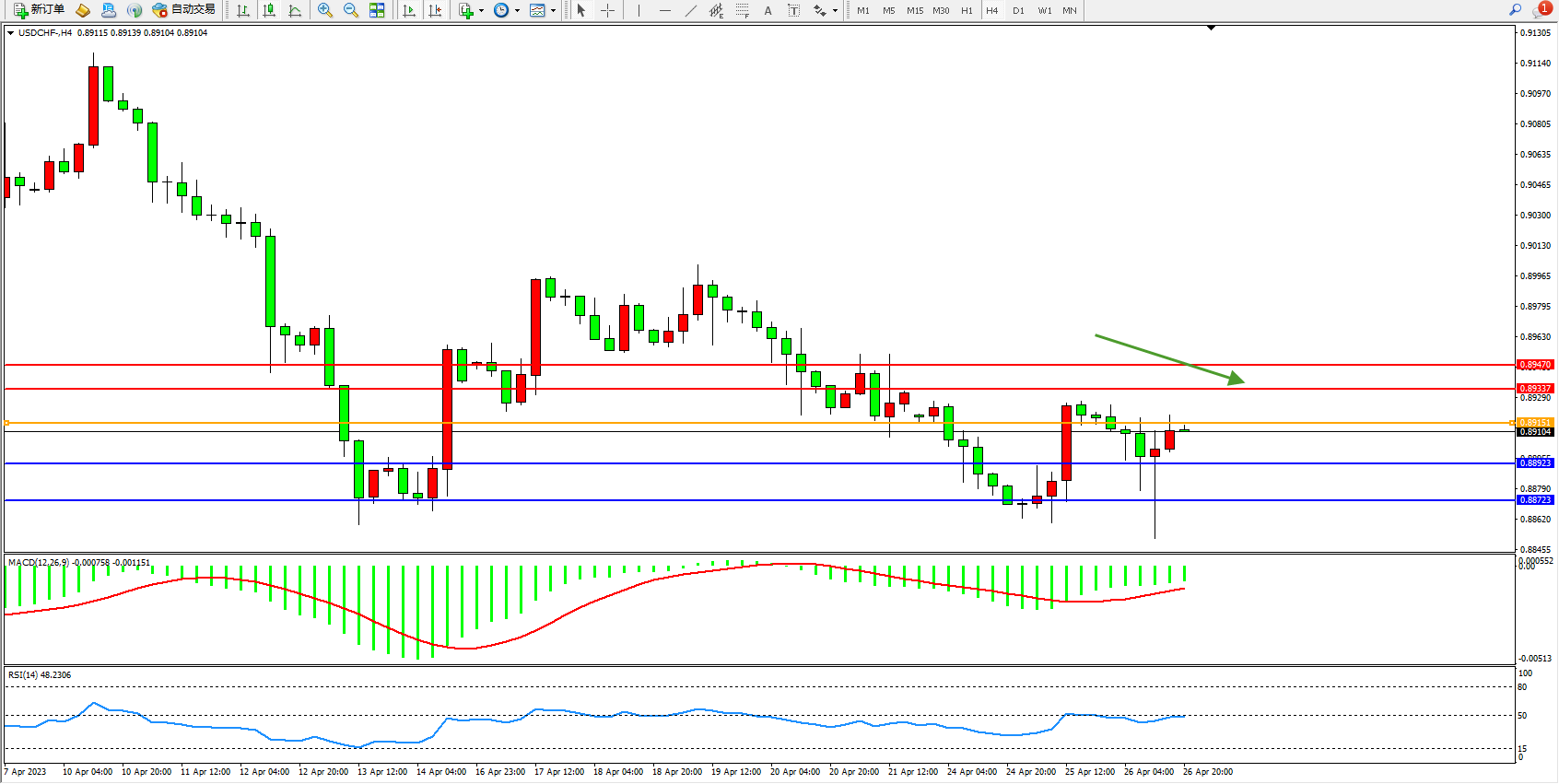Switch to the M15 timeframe
The height and width of the screenshot is (784, 1559).
[x=914, y=10]
